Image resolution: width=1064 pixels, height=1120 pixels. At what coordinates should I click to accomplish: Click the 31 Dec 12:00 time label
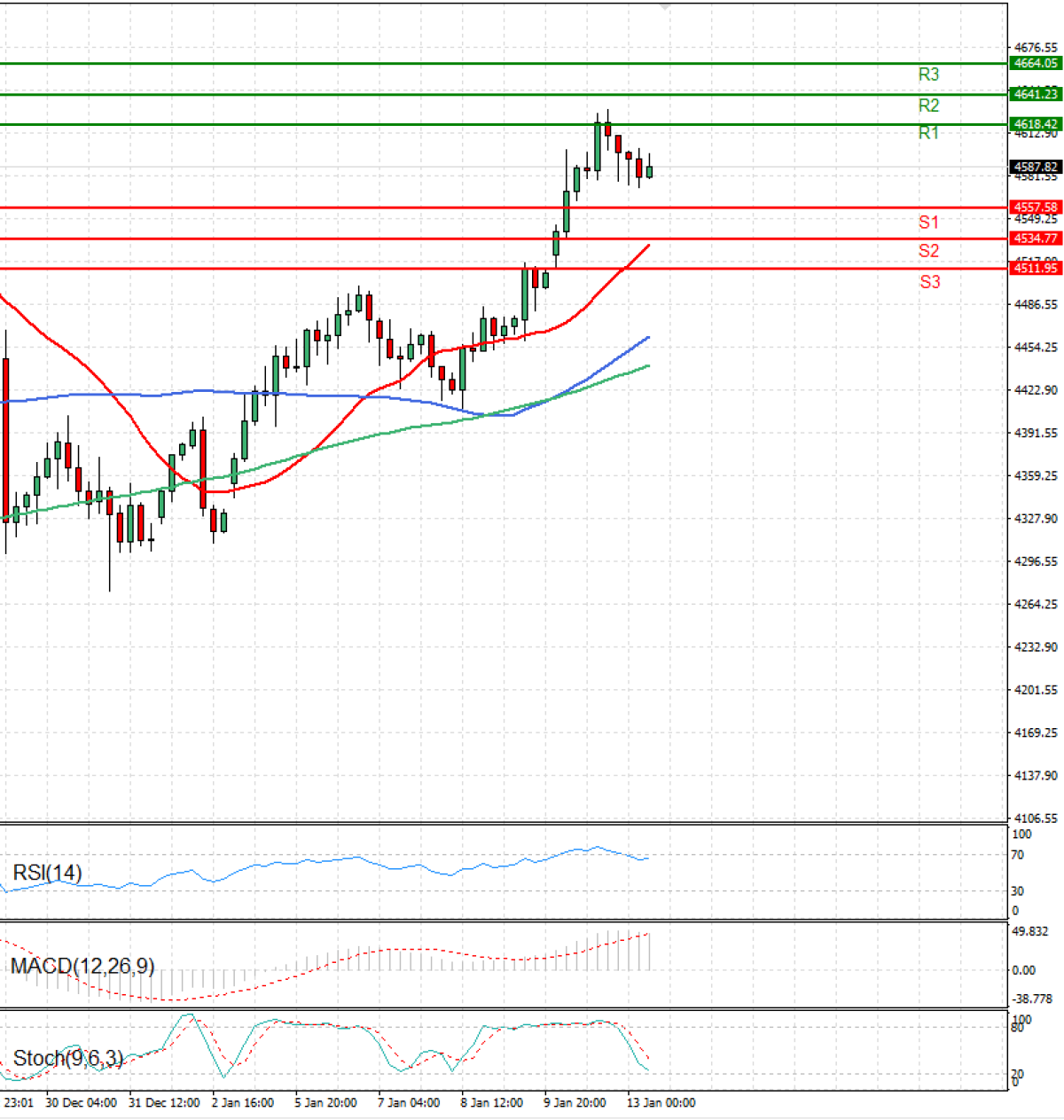click(164, 1103)
